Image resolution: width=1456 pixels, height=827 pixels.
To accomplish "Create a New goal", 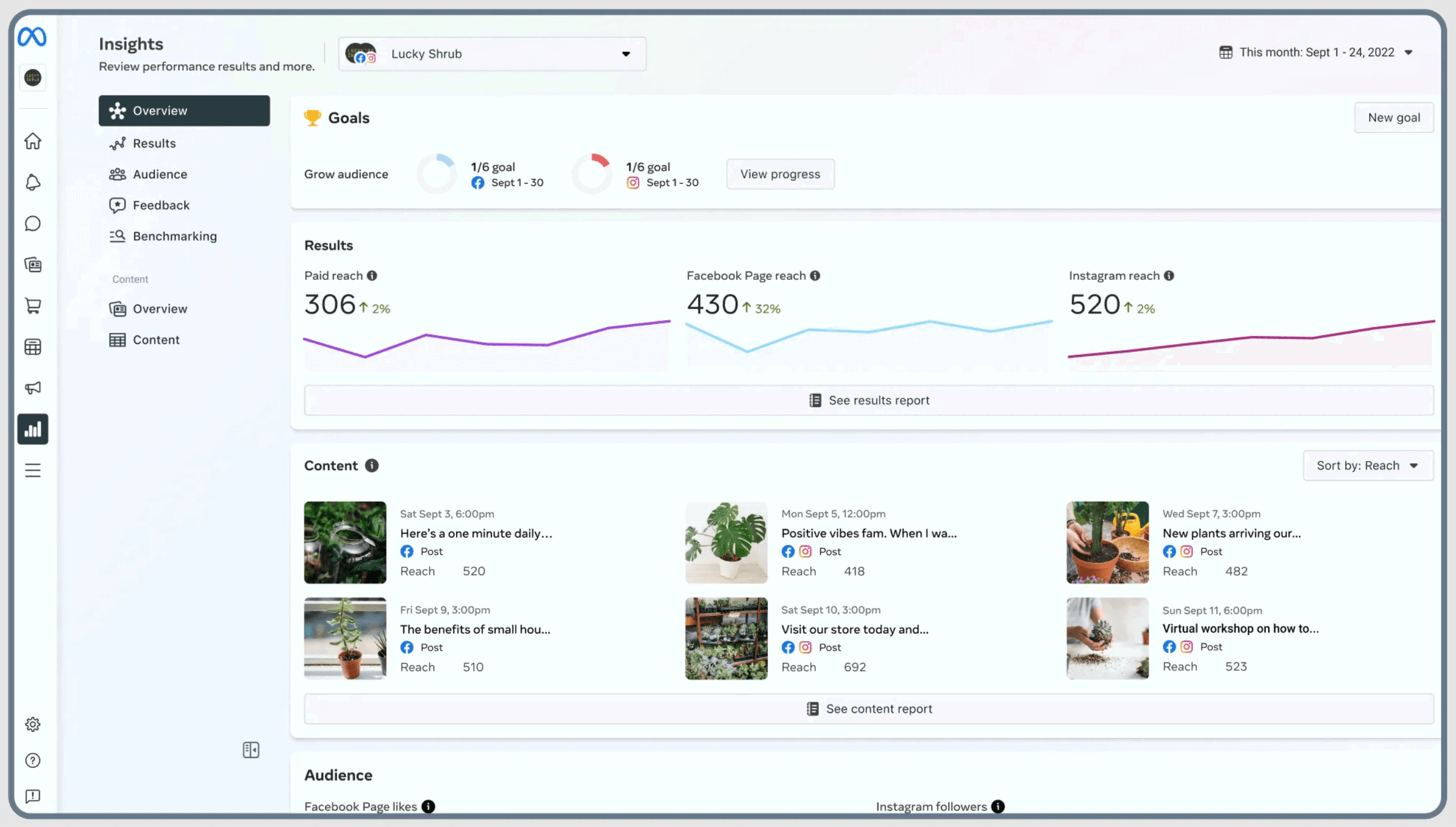I will click(x=1394, y=117).
